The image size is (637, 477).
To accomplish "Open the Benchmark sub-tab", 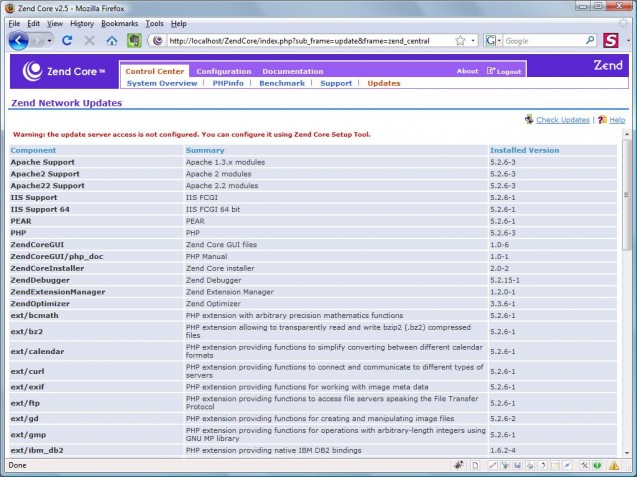I will pyautogui.click(x=282, y=83).
